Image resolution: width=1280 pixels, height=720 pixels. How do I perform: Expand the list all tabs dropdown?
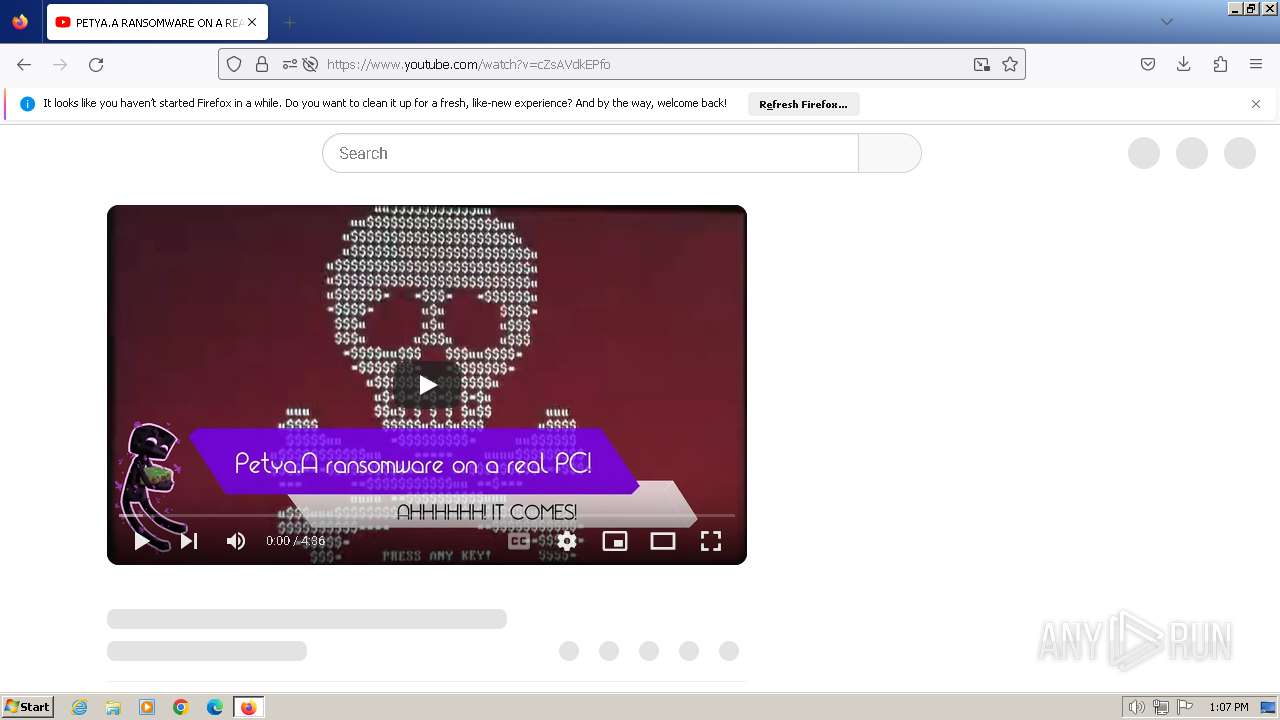point(1166,22)
